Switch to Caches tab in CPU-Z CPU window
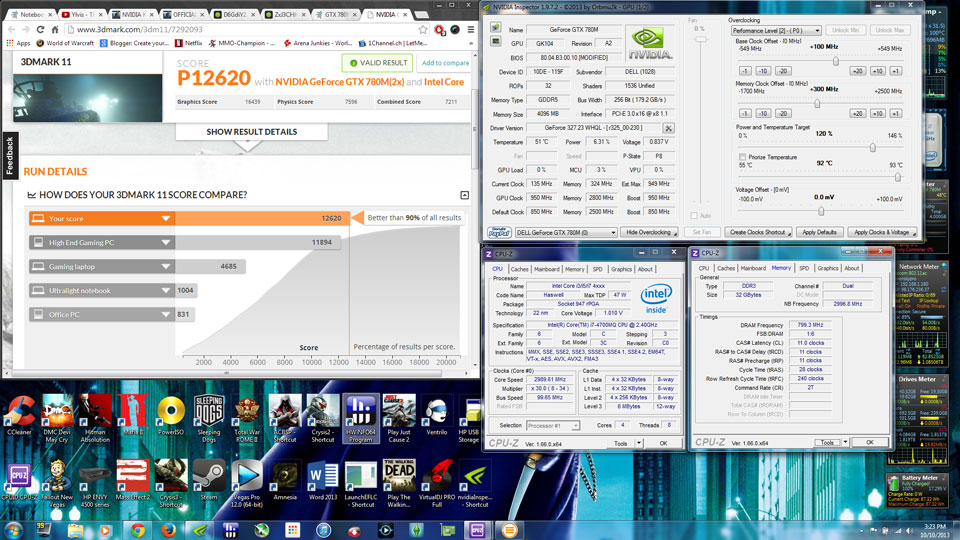Image resolution: width=960 pixels, height=540 pixels. pyautogui.click(x=519, y=269)
